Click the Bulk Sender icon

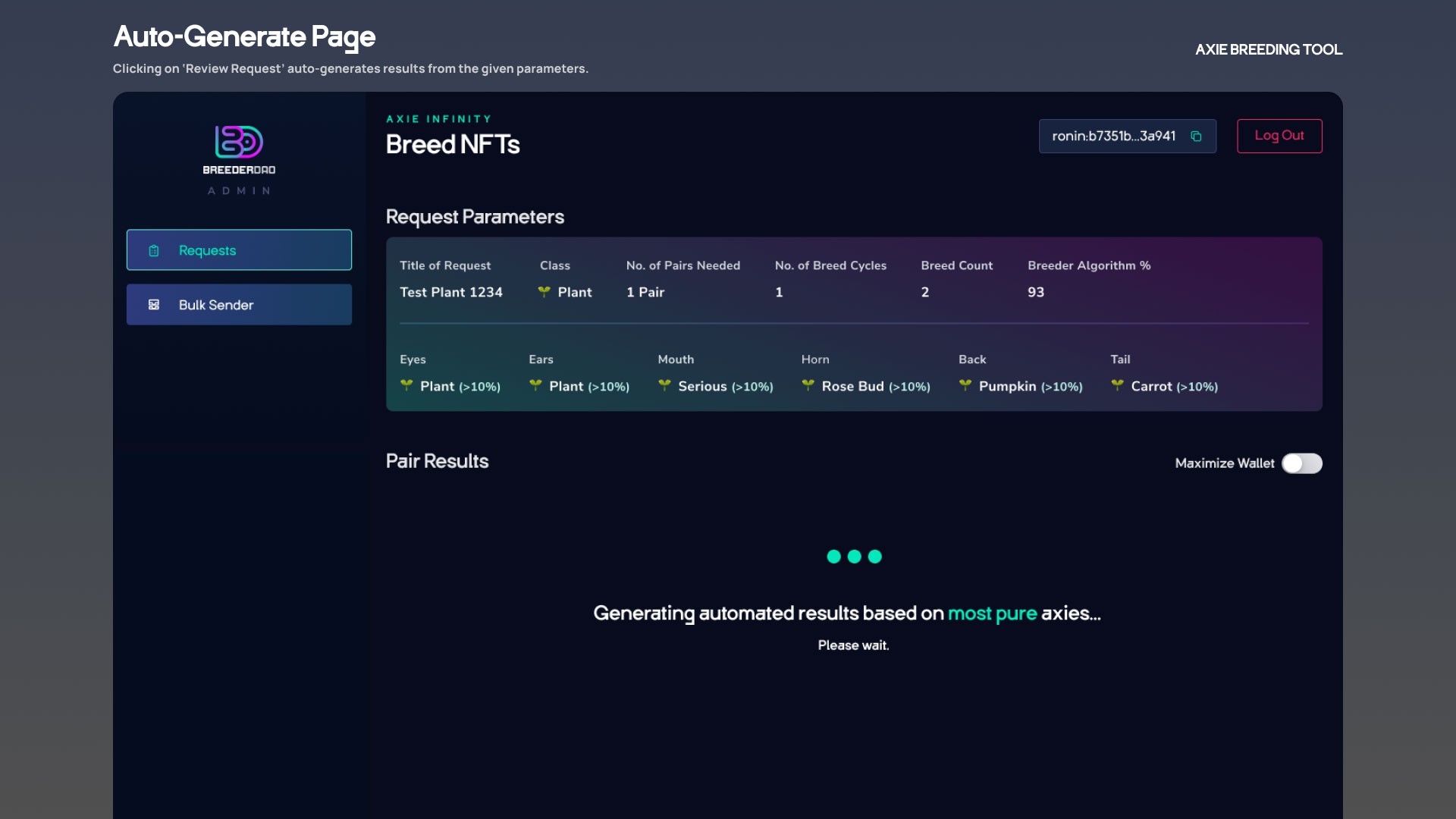click(154, 305)
